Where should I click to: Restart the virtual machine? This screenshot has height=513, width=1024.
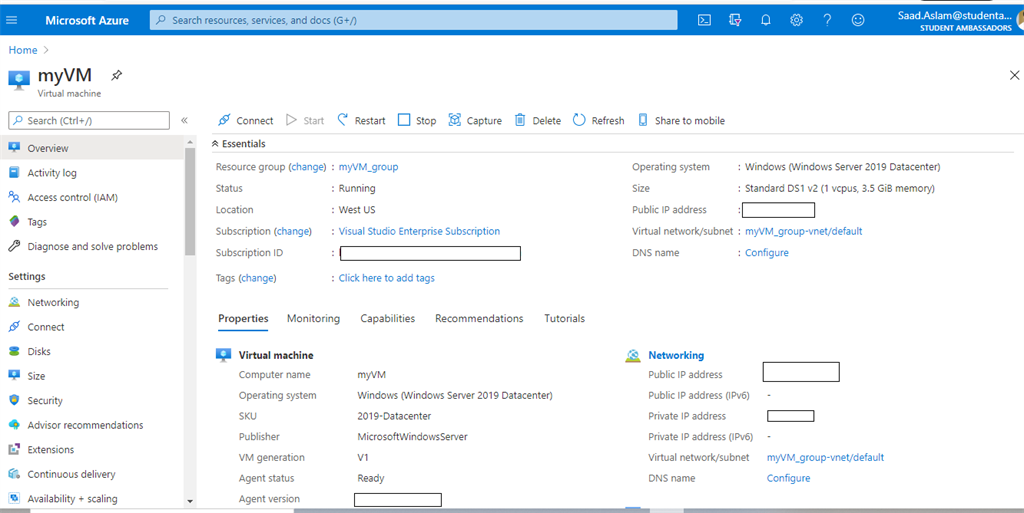pyautogui.click(x=361, y=120)
